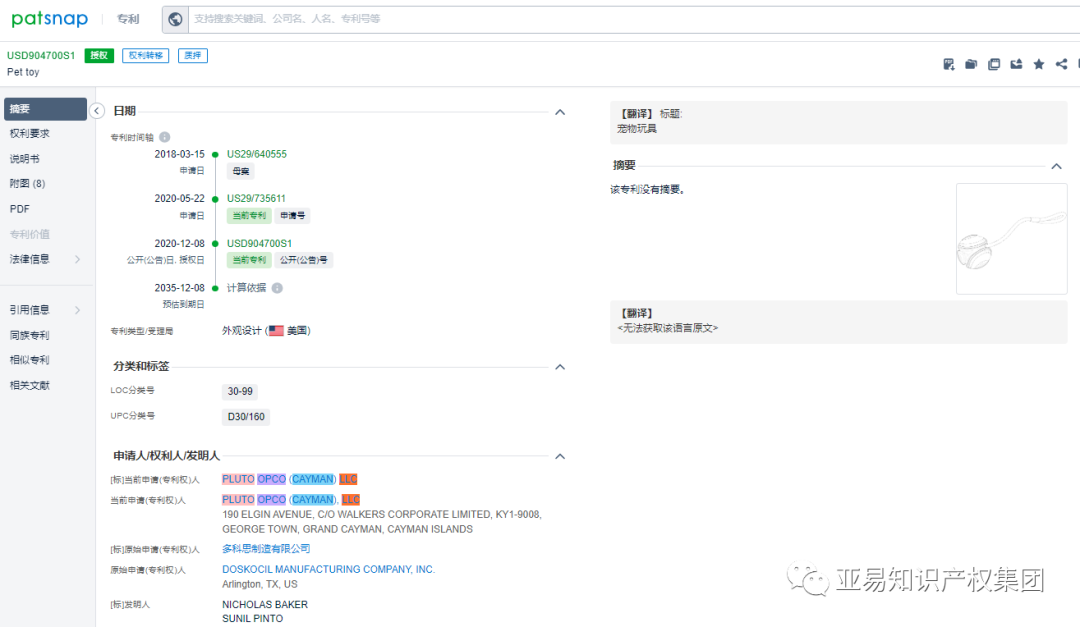Image resolution: width=1080 pixels, height=627 pixels.
Task: Click LOC classification 30-99
Action: [x=240, y=391]
